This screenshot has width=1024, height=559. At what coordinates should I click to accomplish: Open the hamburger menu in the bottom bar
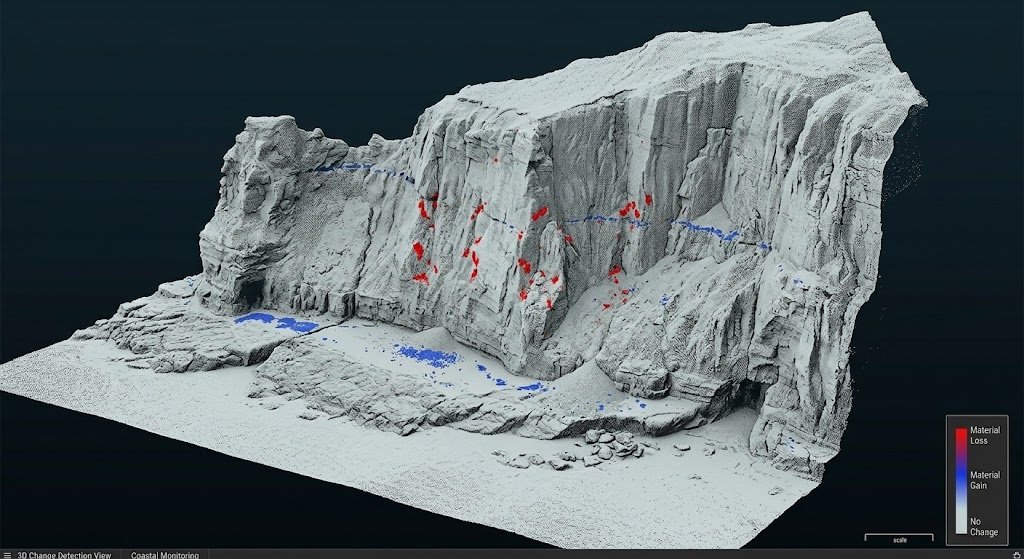[x=7, y=555]
